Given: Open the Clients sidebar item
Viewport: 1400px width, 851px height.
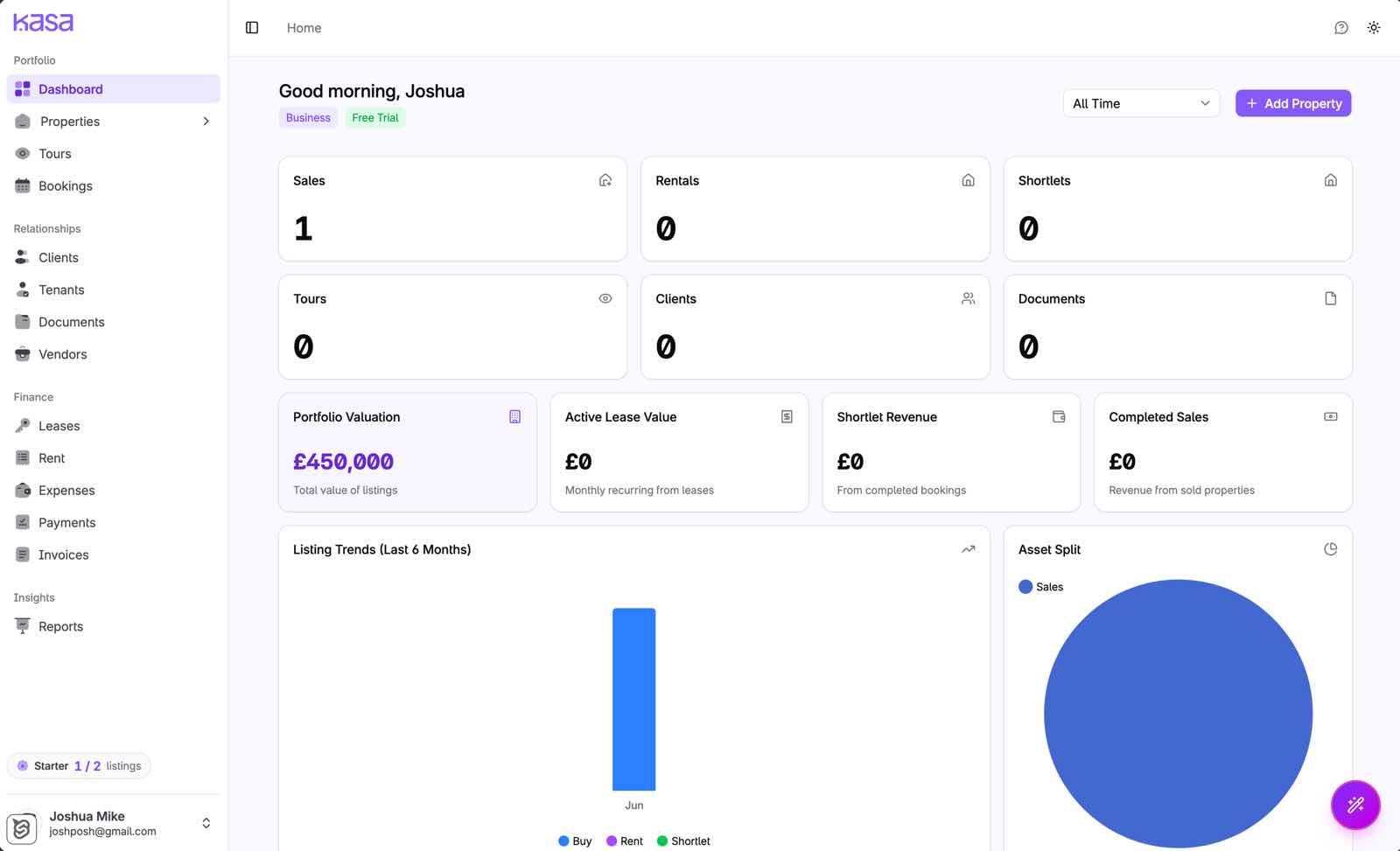Looking at the screenshot, I should click(x=114, y=258).
